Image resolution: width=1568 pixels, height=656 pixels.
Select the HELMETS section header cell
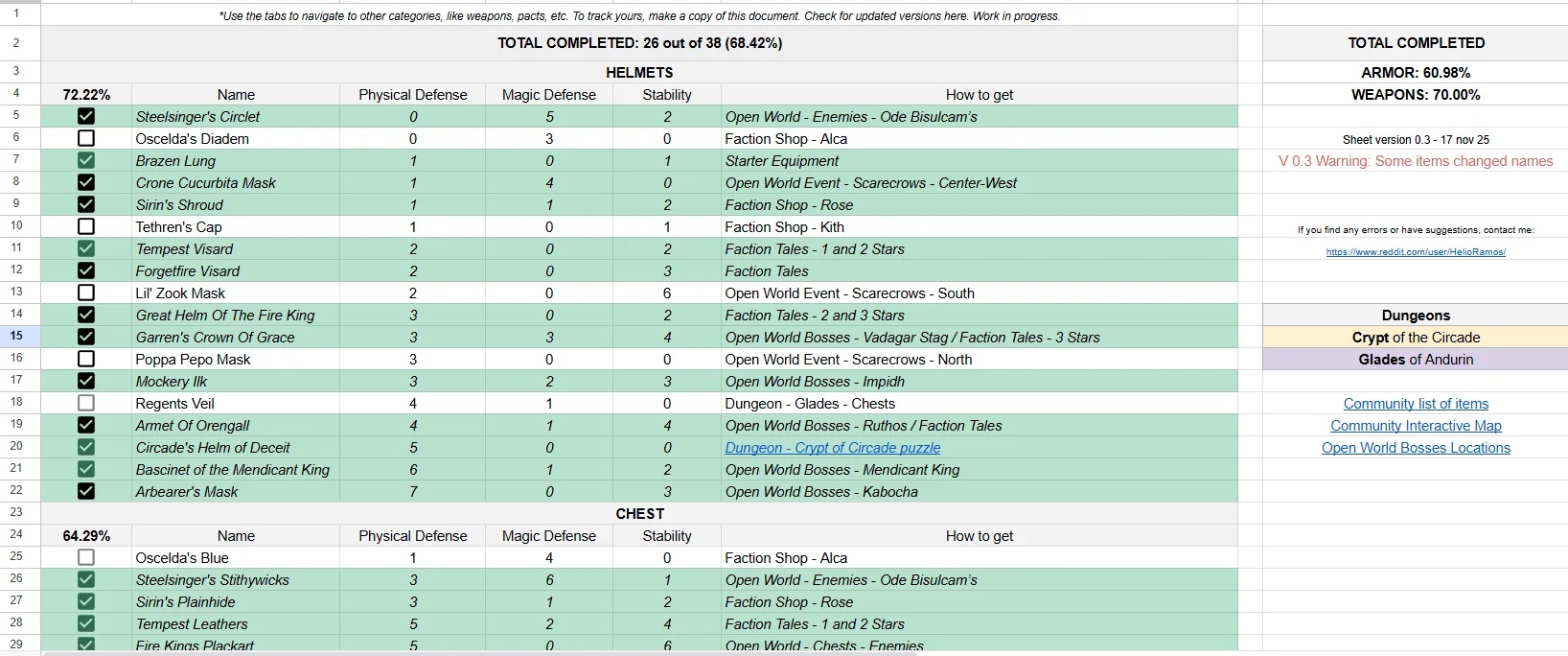click(639, 72)
